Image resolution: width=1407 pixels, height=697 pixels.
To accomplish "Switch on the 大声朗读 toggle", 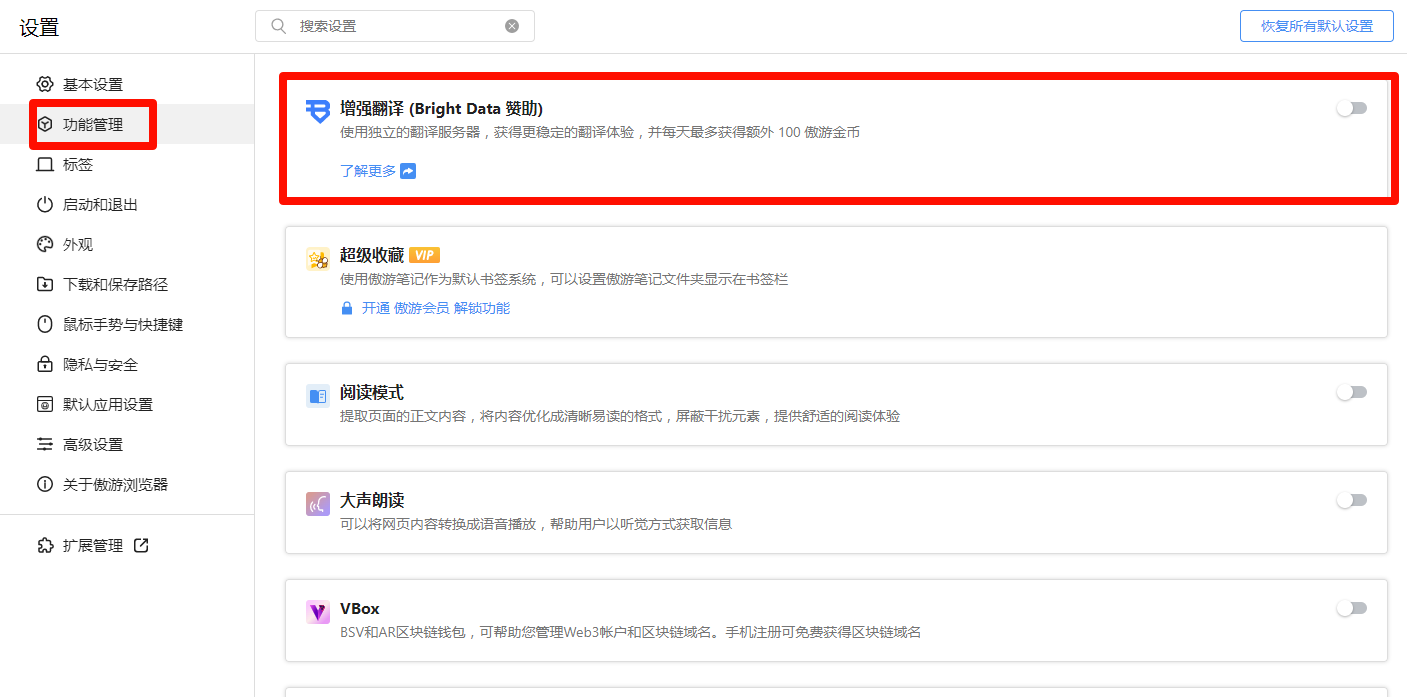I will (1351, 500).
